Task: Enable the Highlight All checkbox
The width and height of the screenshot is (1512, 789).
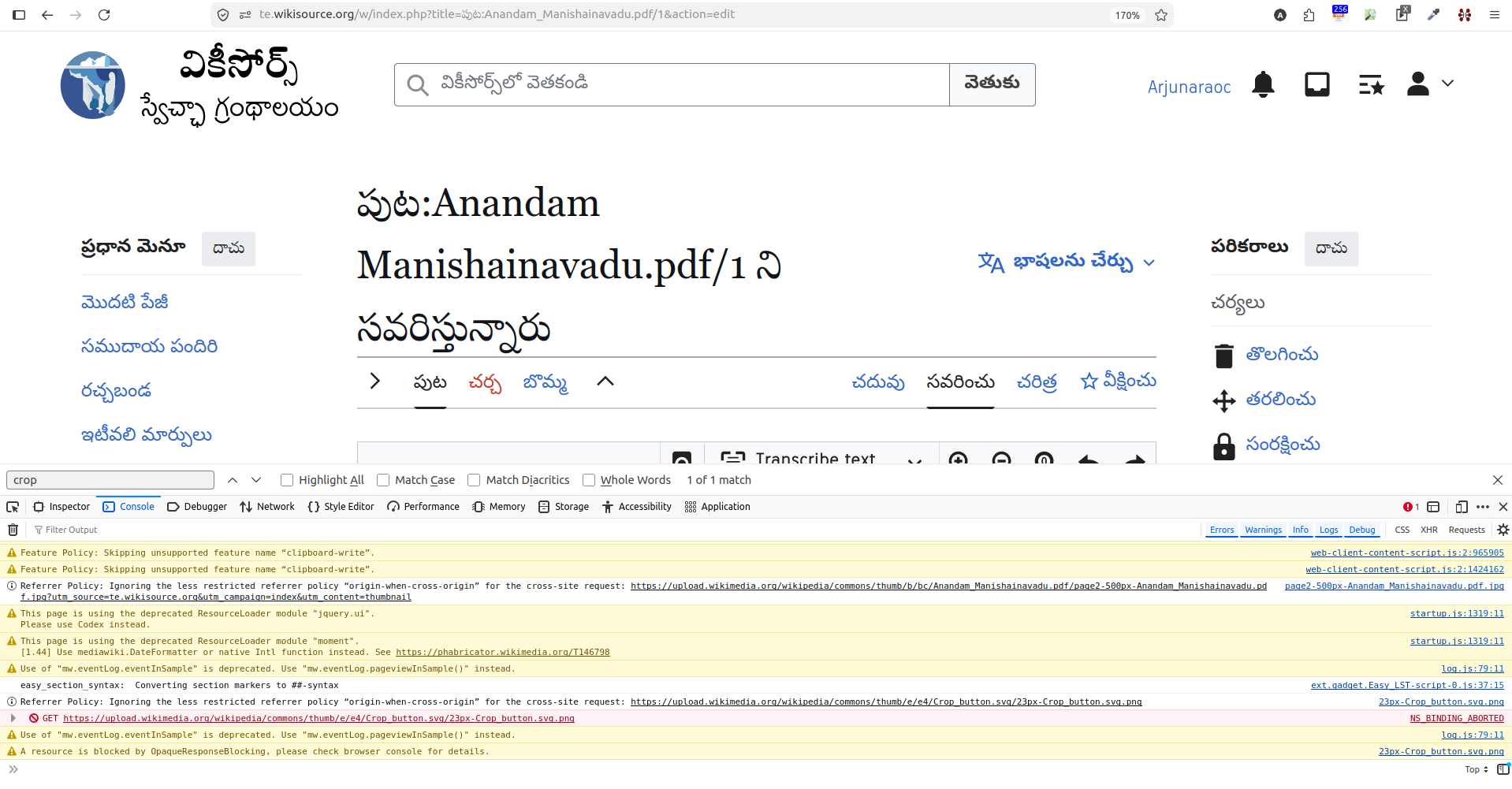Action: point(287,480)
